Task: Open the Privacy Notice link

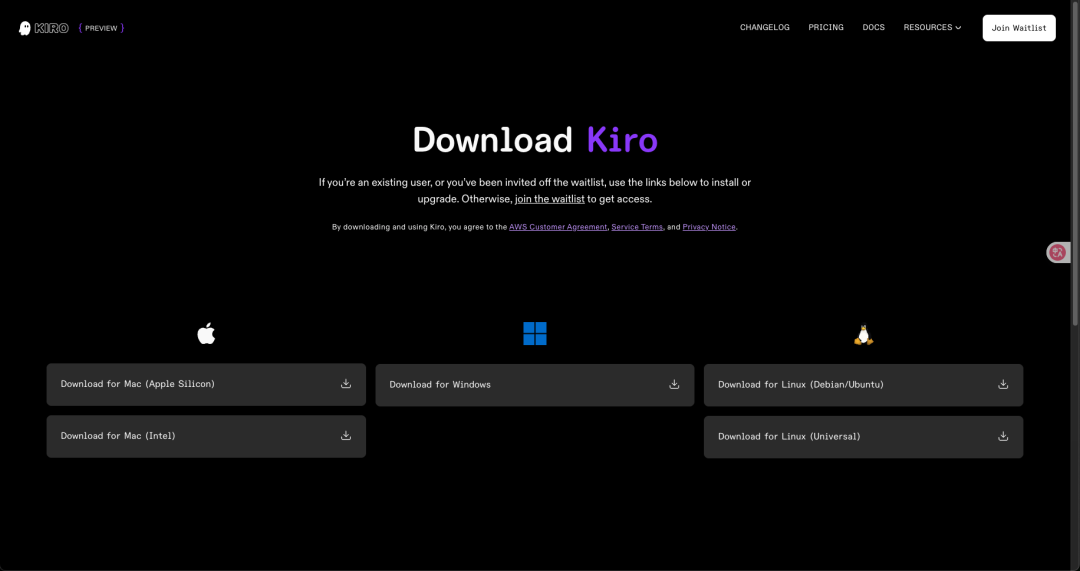Action: (x=709, y=227)
